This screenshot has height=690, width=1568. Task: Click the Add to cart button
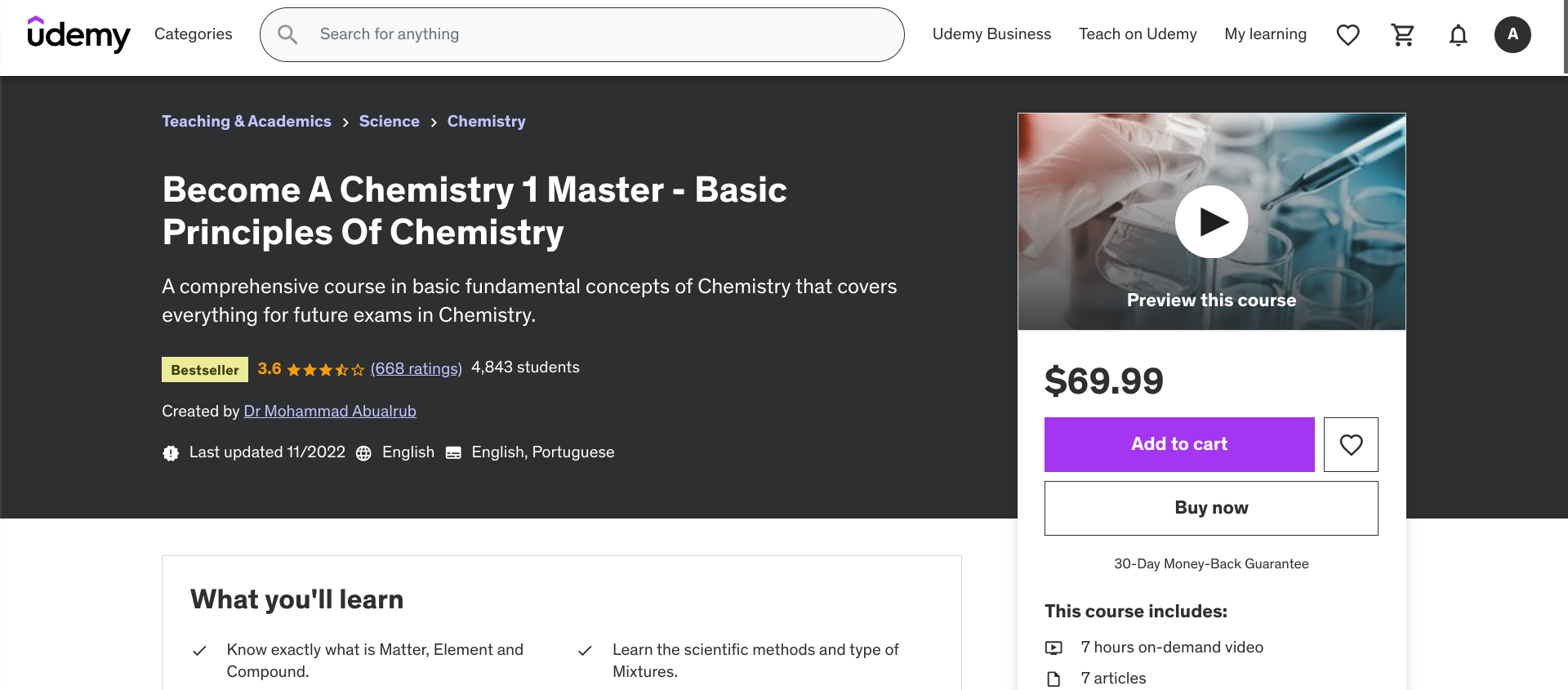coord(1178,444)
